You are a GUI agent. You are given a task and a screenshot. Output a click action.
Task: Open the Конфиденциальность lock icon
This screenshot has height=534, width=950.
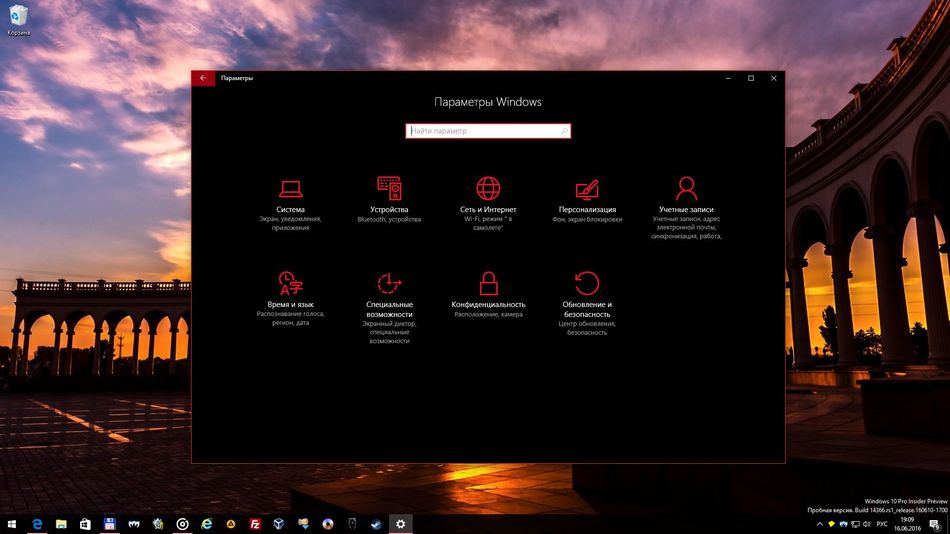tap(488, 283)
